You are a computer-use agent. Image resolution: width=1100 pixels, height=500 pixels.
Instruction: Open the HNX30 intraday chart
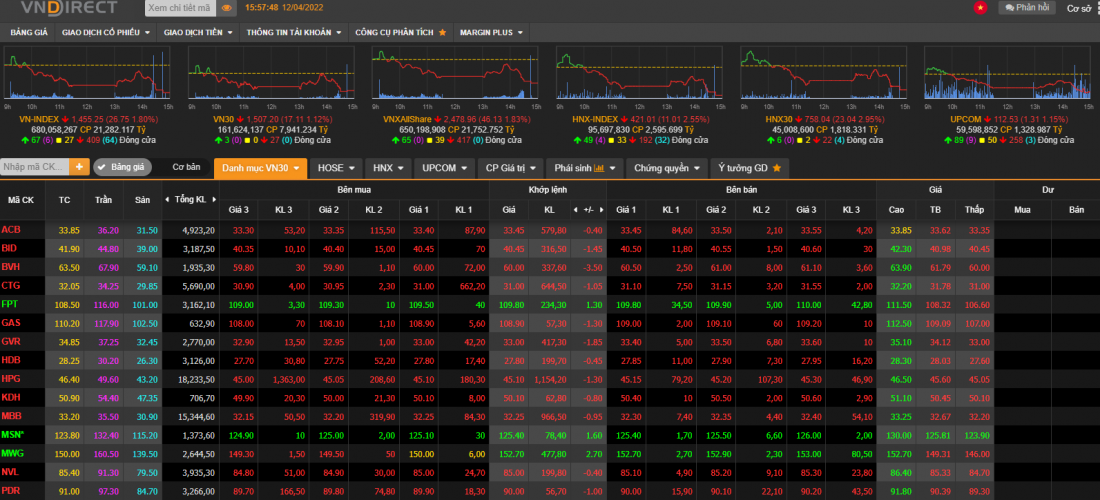tap(823, 73)
